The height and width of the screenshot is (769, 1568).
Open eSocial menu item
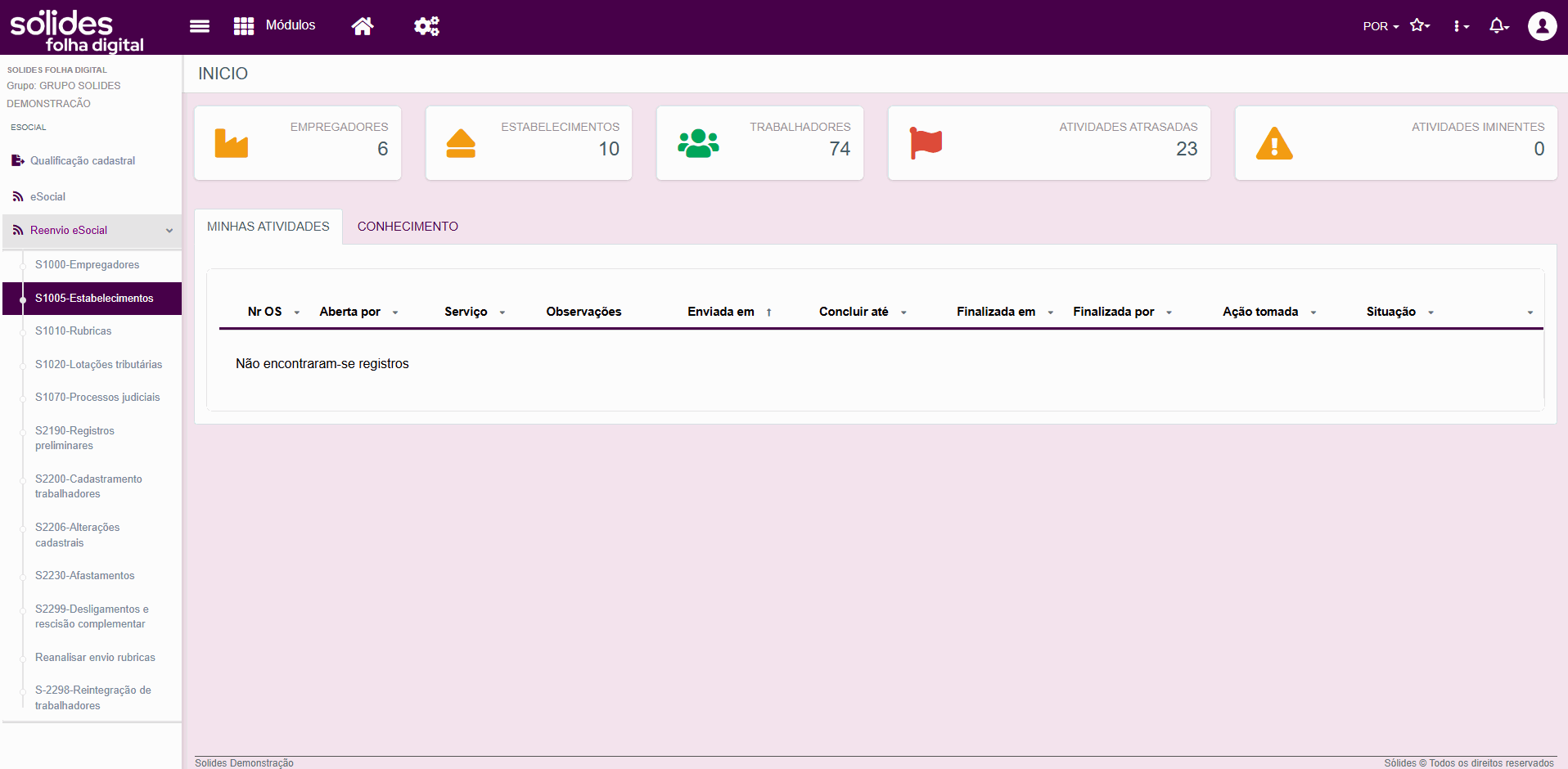pos(47,196)
